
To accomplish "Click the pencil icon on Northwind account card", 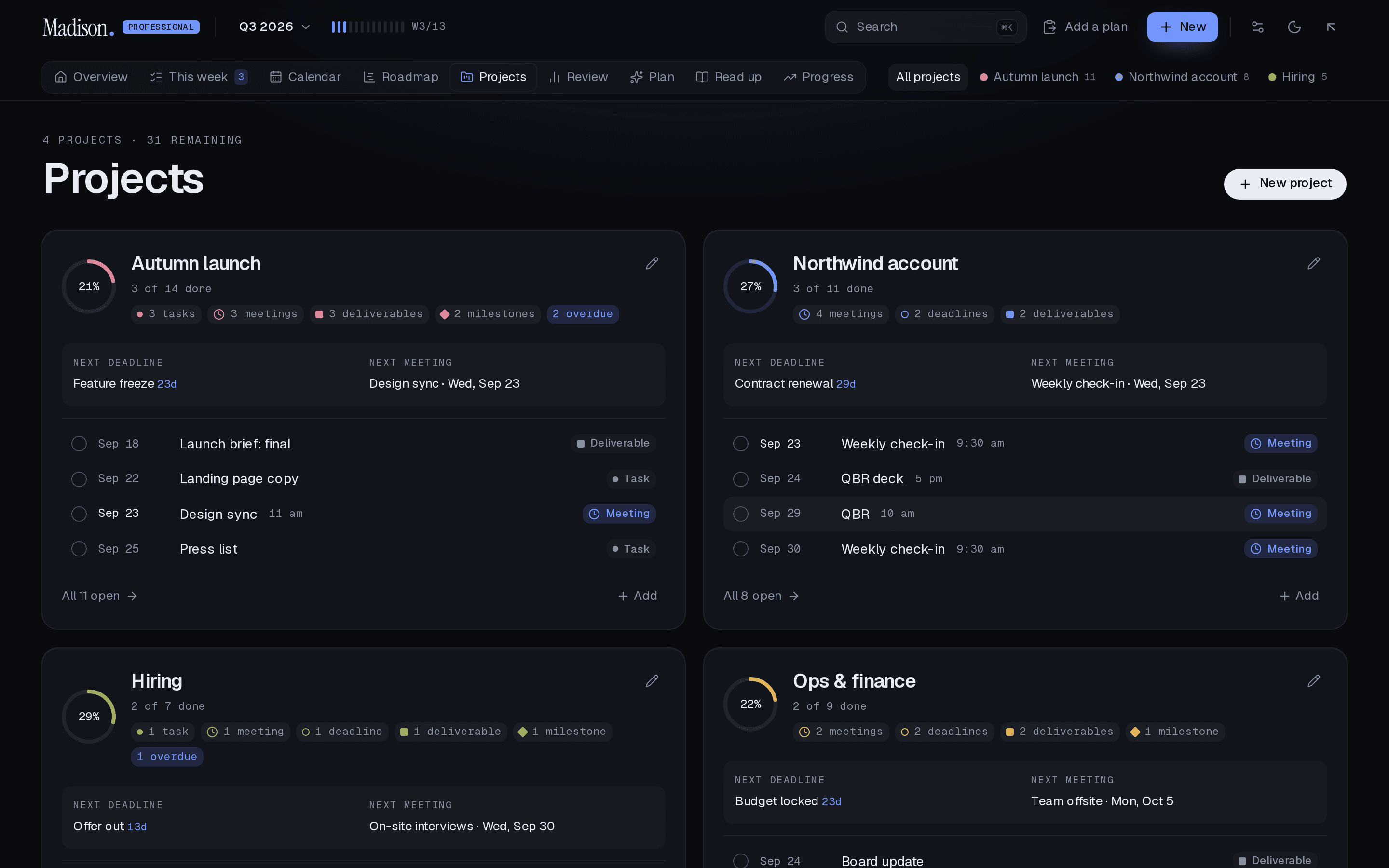I will point(1313,263).
